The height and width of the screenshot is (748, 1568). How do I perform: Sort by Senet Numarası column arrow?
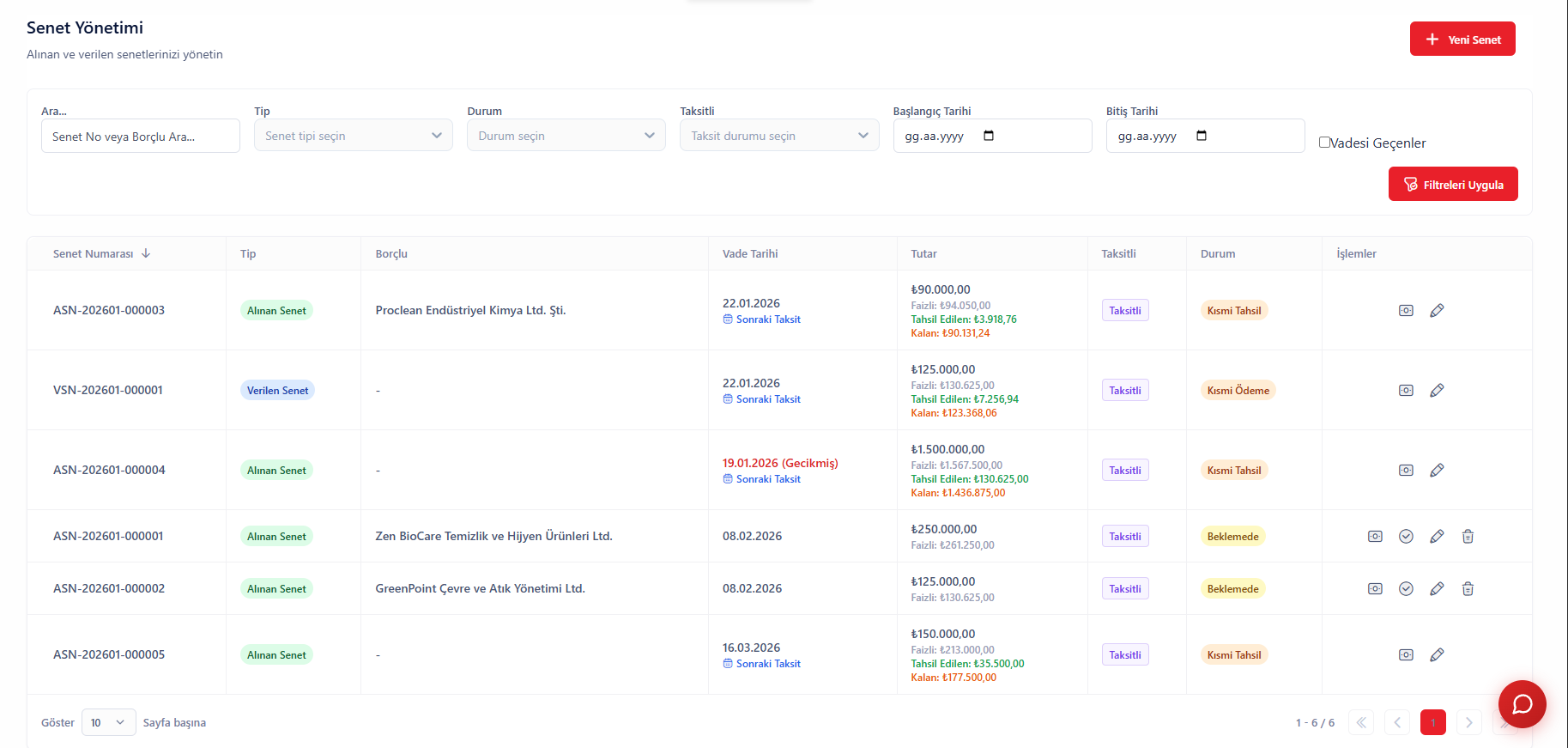pyautogui.click(x=146, y=253)
